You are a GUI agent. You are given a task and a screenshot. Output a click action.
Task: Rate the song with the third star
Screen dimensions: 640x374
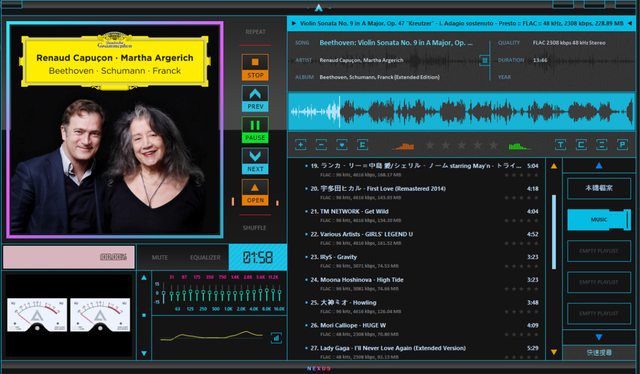pyautogui.click(x=462, y=145)
